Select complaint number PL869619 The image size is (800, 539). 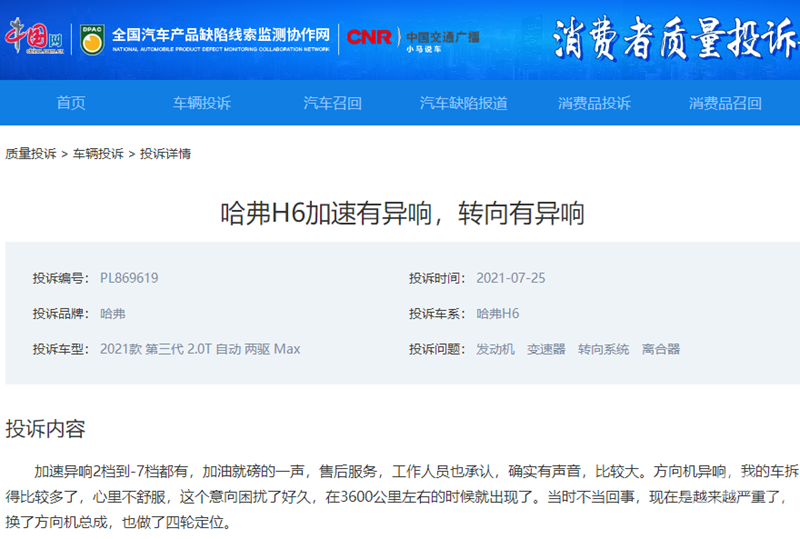coord(129,278)
